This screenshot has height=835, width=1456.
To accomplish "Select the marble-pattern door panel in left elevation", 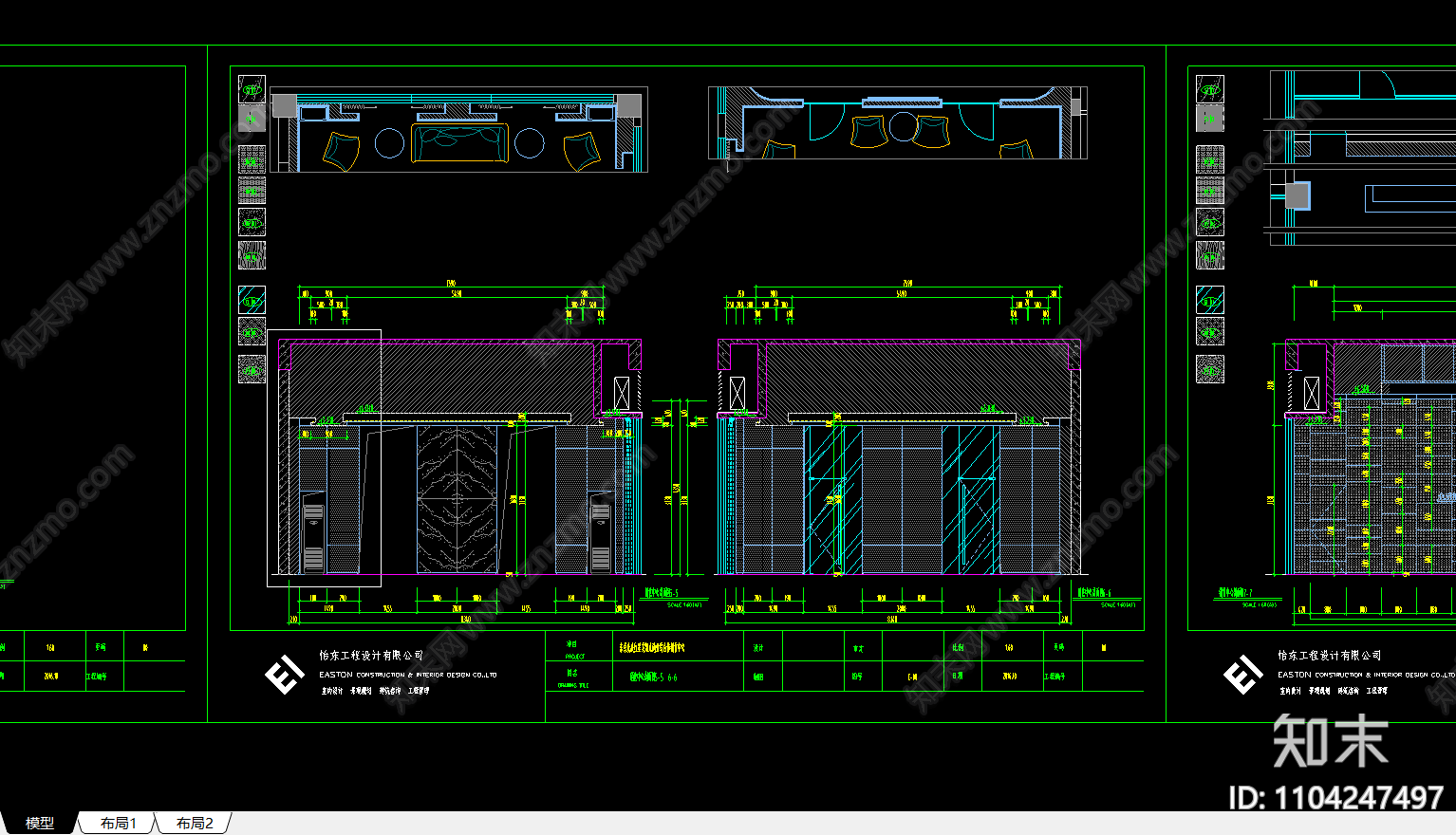I will [x=457, y=499].
